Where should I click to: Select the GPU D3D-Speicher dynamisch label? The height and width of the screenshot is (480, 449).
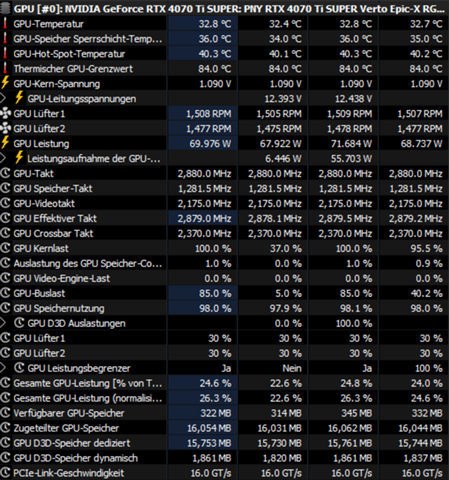tap(75, 458)
